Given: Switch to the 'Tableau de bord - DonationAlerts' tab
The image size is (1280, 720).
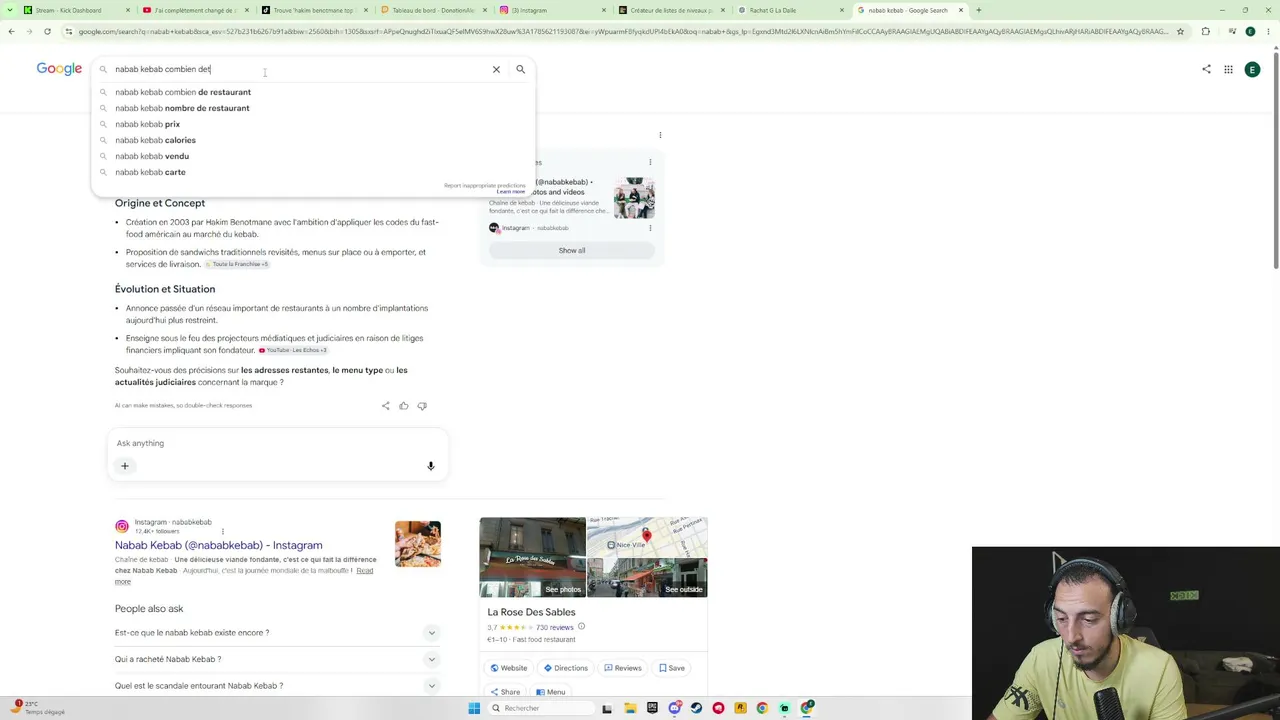Looking at the screenshot, I should tap(432, 10).
